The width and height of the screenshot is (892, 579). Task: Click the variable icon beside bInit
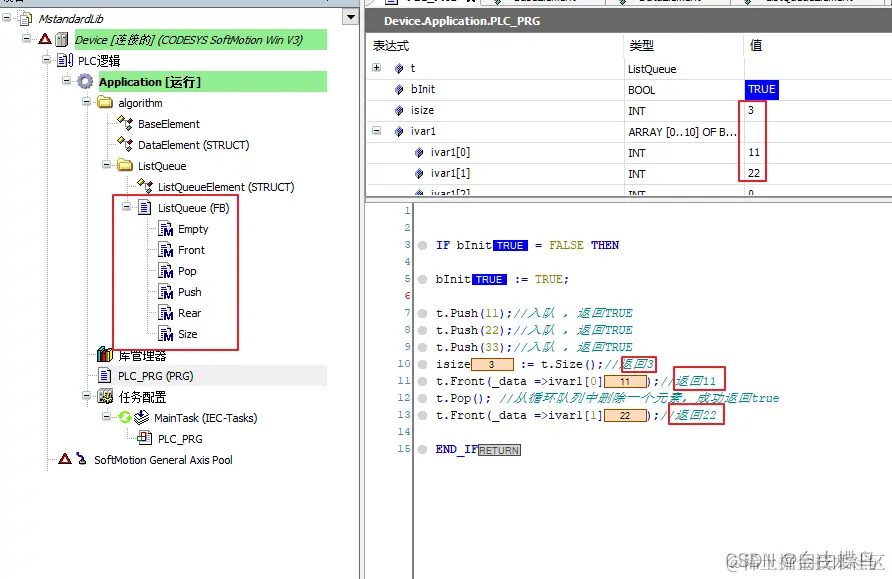point(399,89)
